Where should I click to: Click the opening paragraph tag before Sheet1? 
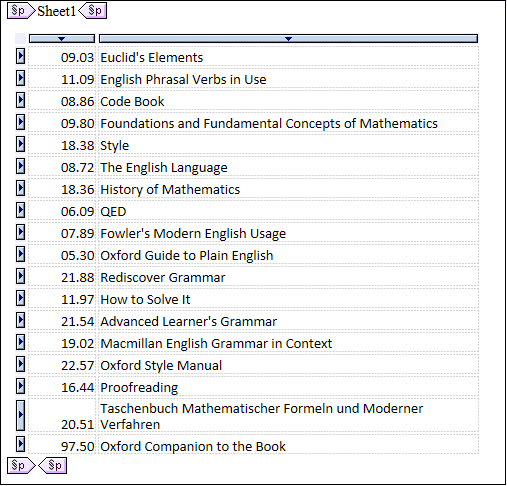pos(21,11)
